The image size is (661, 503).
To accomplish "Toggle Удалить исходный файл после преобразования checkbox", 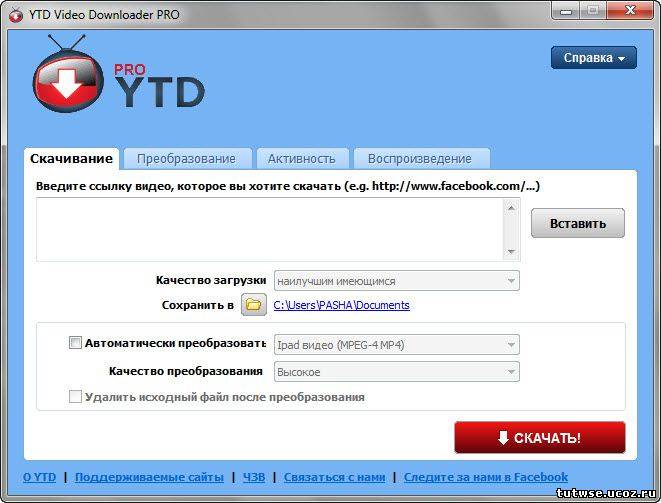I will (75, 397).
